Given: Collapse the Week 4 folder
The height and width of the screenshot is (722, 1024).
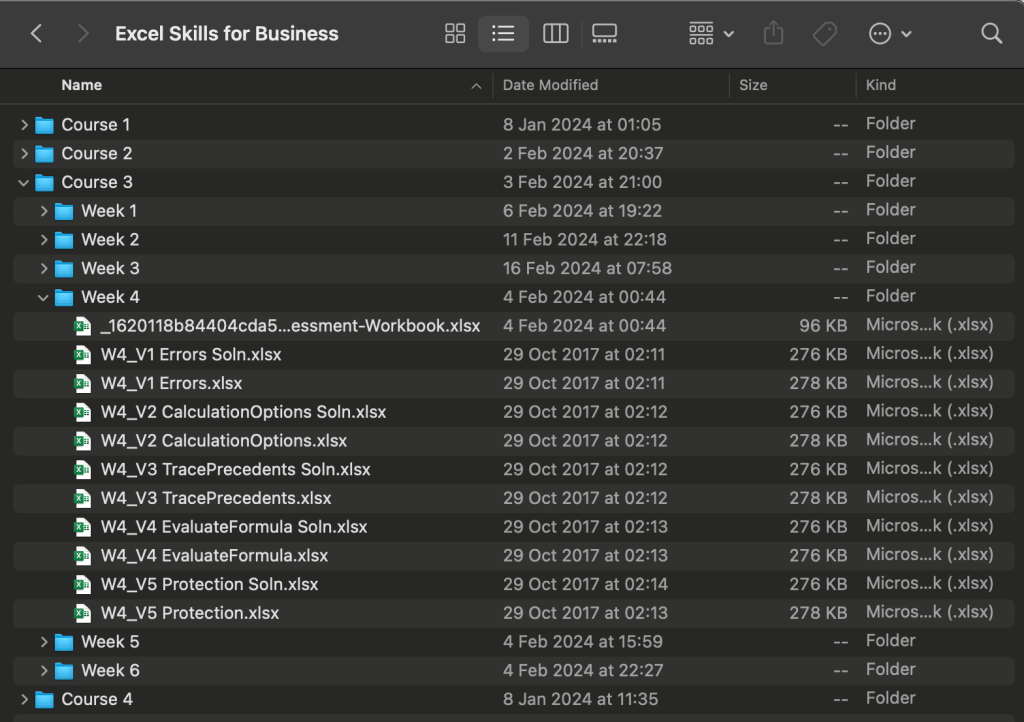Looking at the screenshot, I should [x=44, y=297].
